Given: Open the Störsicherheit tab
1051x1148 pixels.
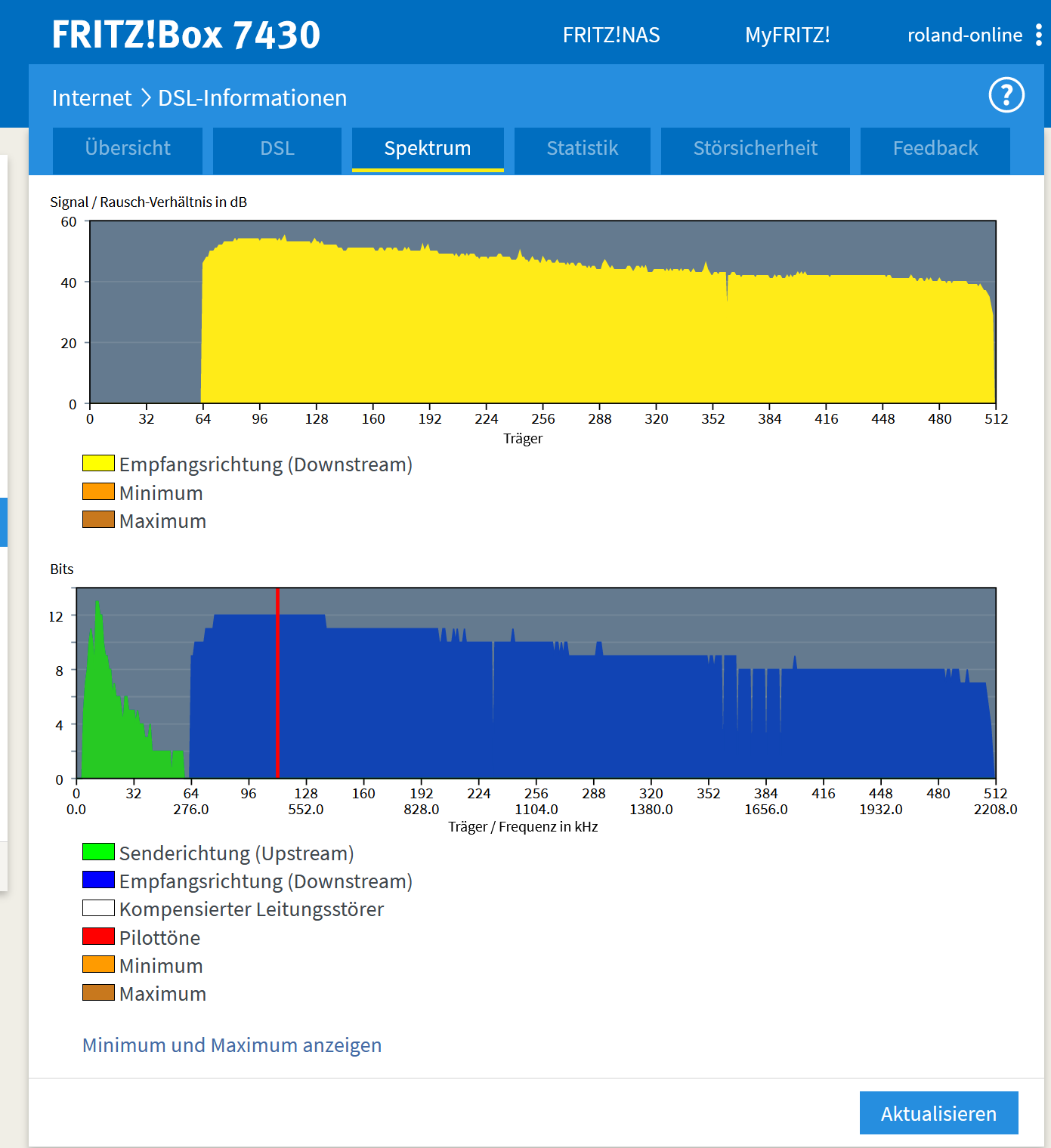Looking at the screenshot, I should (755, 149).
